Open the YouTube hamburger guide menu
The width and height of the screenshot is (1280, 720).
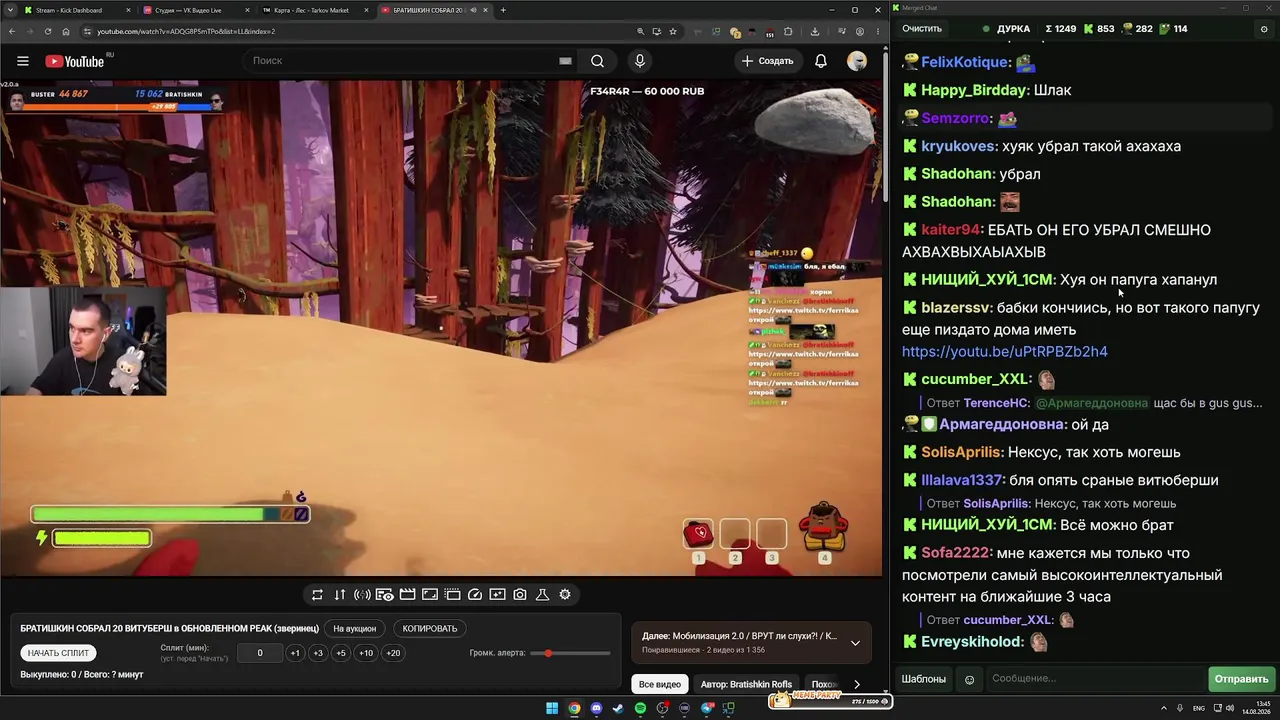(23, 61)
